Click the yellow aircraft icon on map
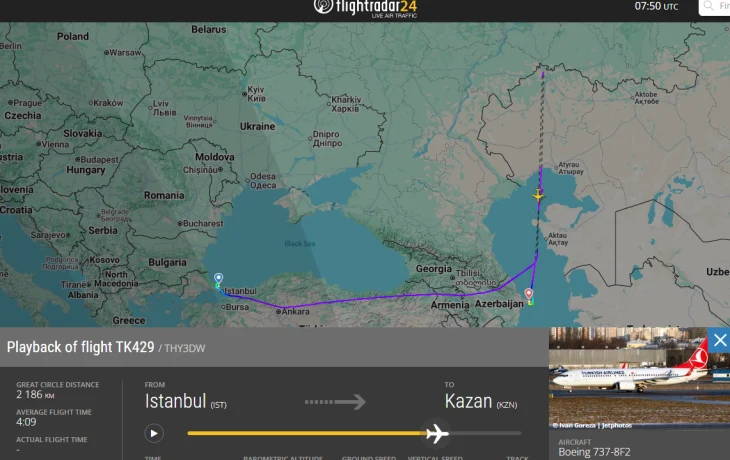Screen dimensions: 730x460 (x=538, y=196)
